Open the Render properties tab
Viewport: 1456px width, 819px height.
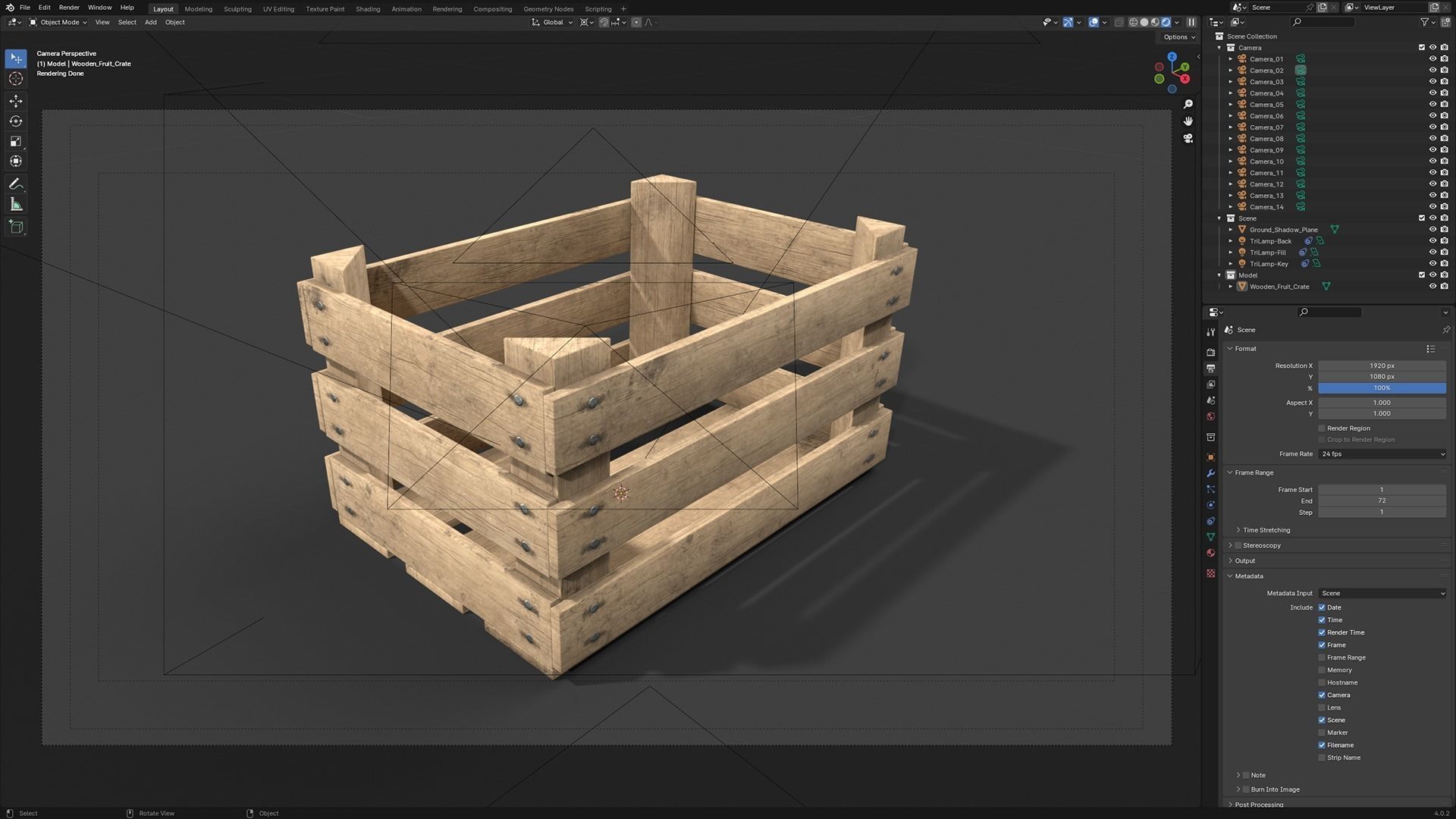[x=1211, y=353]
